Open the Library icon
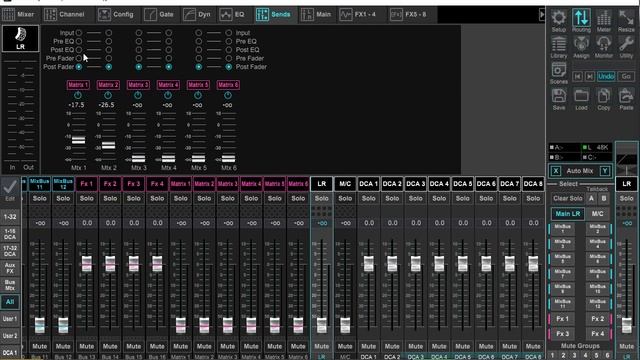640x360 pixels. 559,44
